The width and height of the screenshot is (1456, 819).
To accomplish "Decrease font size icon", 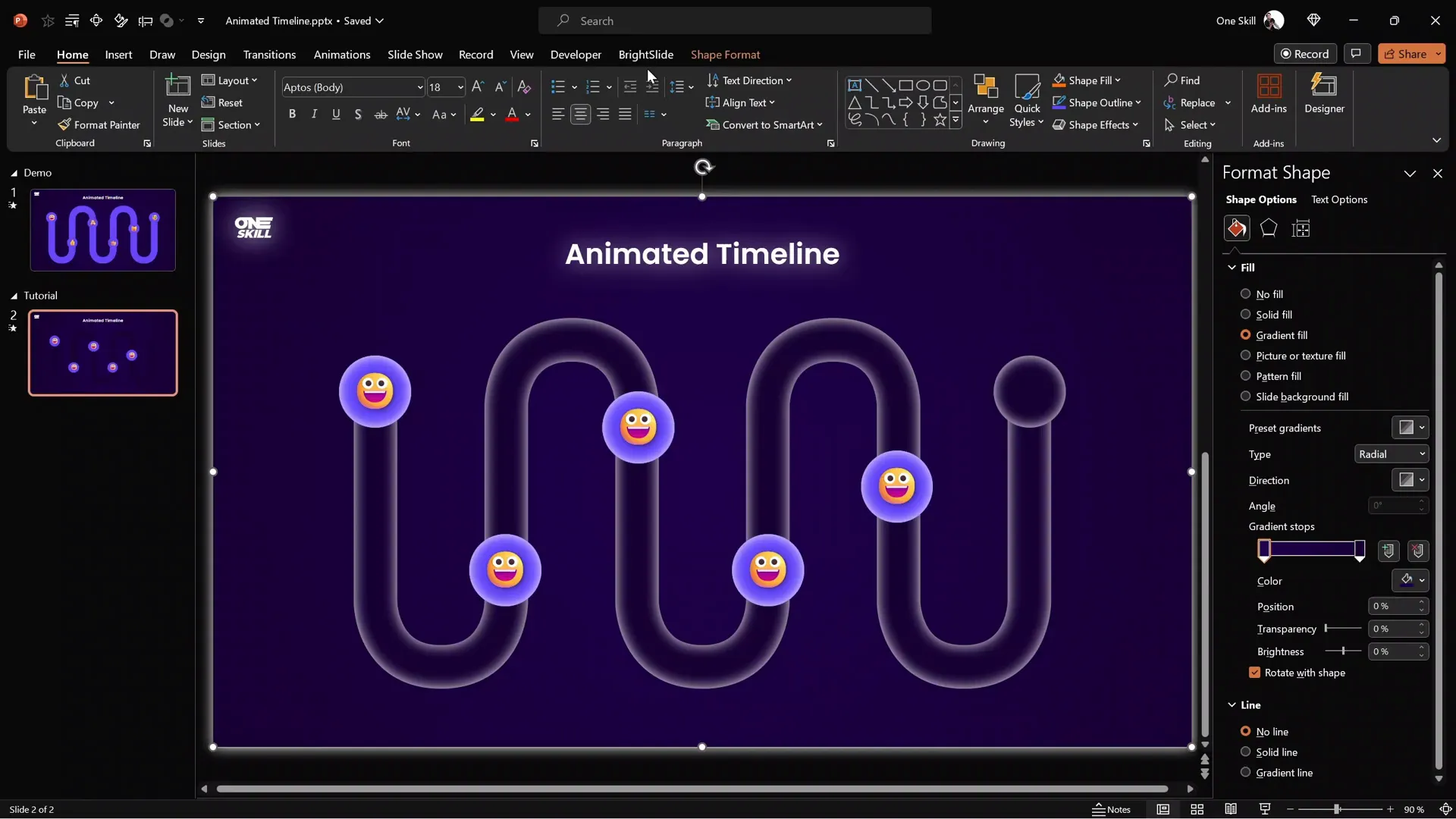I will tap(500, 87).
